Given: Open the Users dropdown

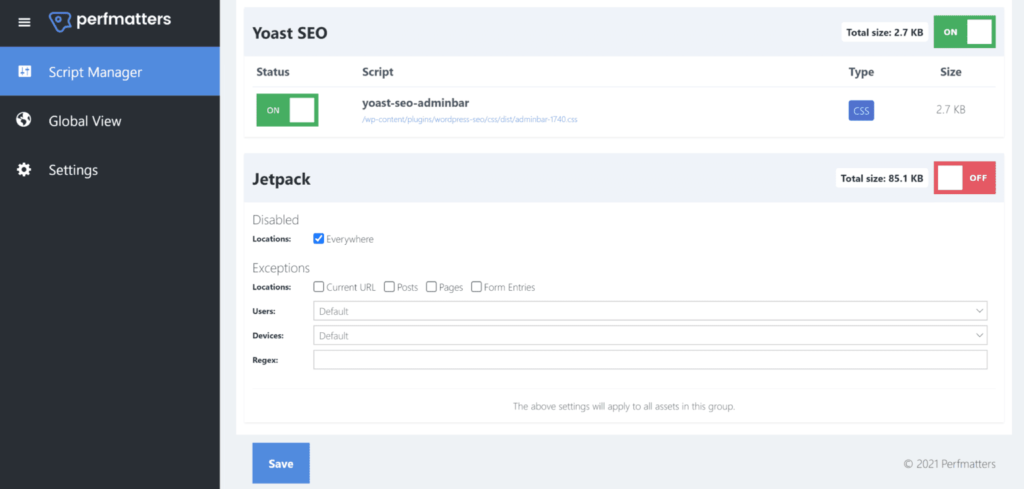Looking at the screenshot, I should pos(650,311).
